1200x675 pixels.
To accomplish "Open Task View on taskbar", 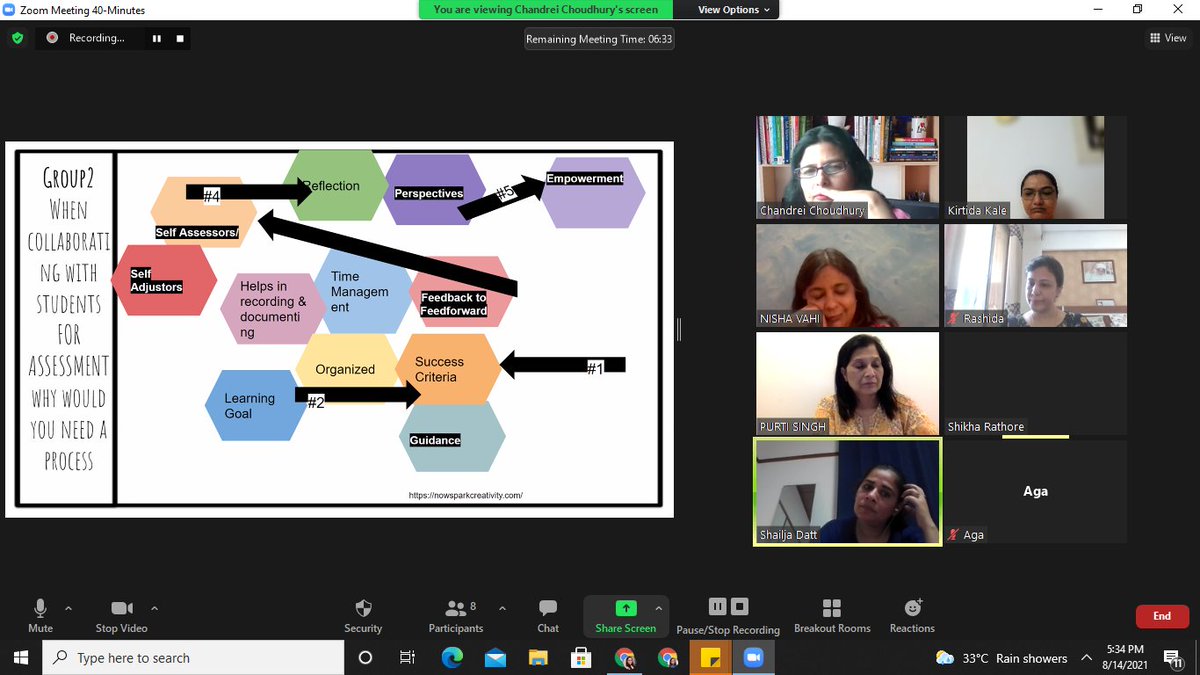I will [407, 658].
